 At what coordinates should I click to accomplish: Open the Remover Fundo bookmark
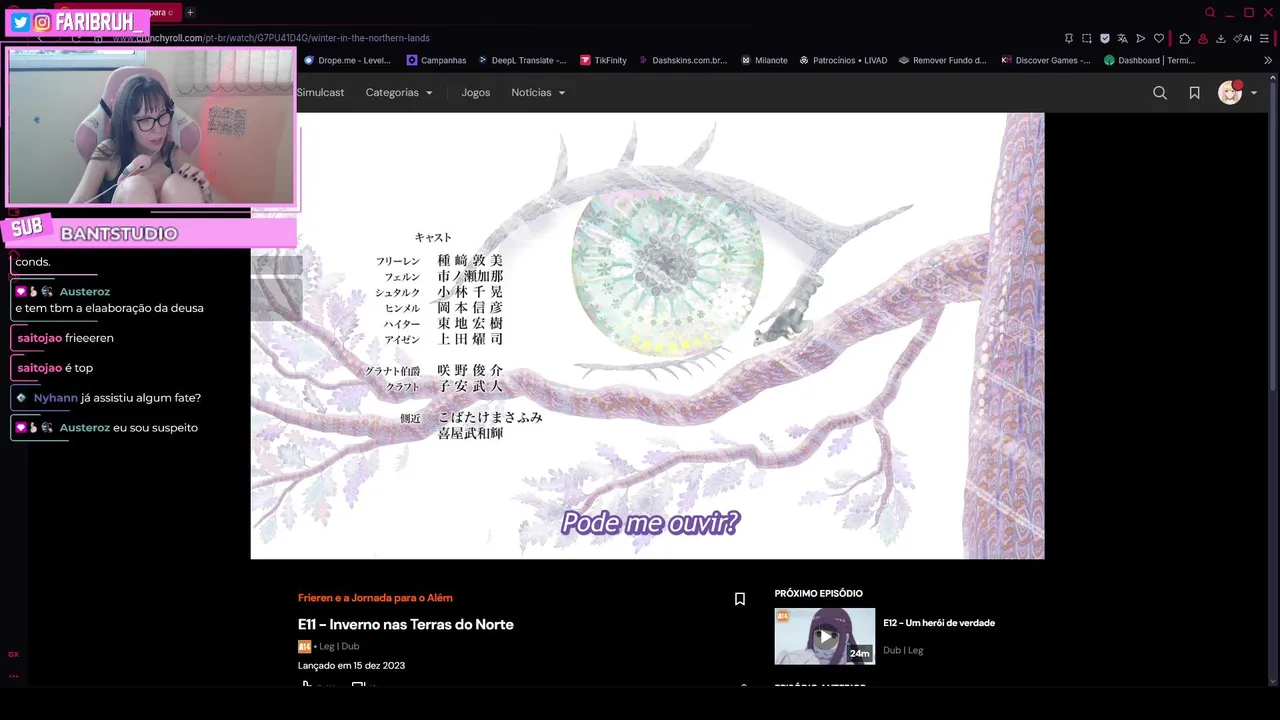942,60
